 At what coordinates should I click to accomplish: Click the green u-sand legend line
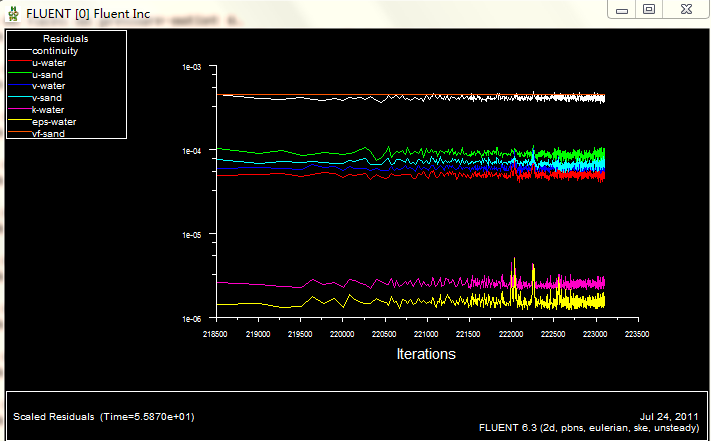click(x=20, y=74)
